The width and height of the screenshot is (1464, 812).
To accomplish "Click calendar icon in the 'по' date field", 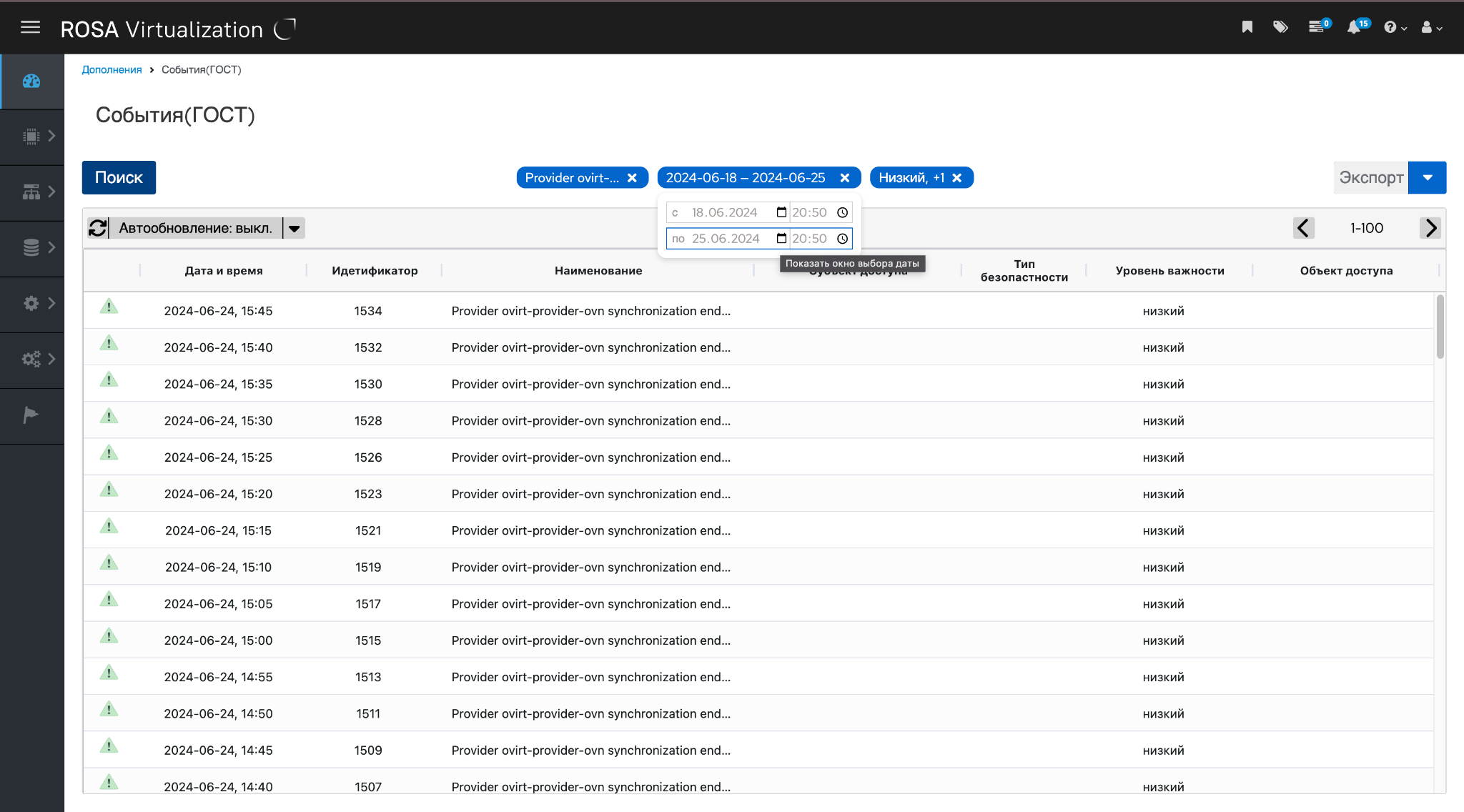I will point(781,238).
